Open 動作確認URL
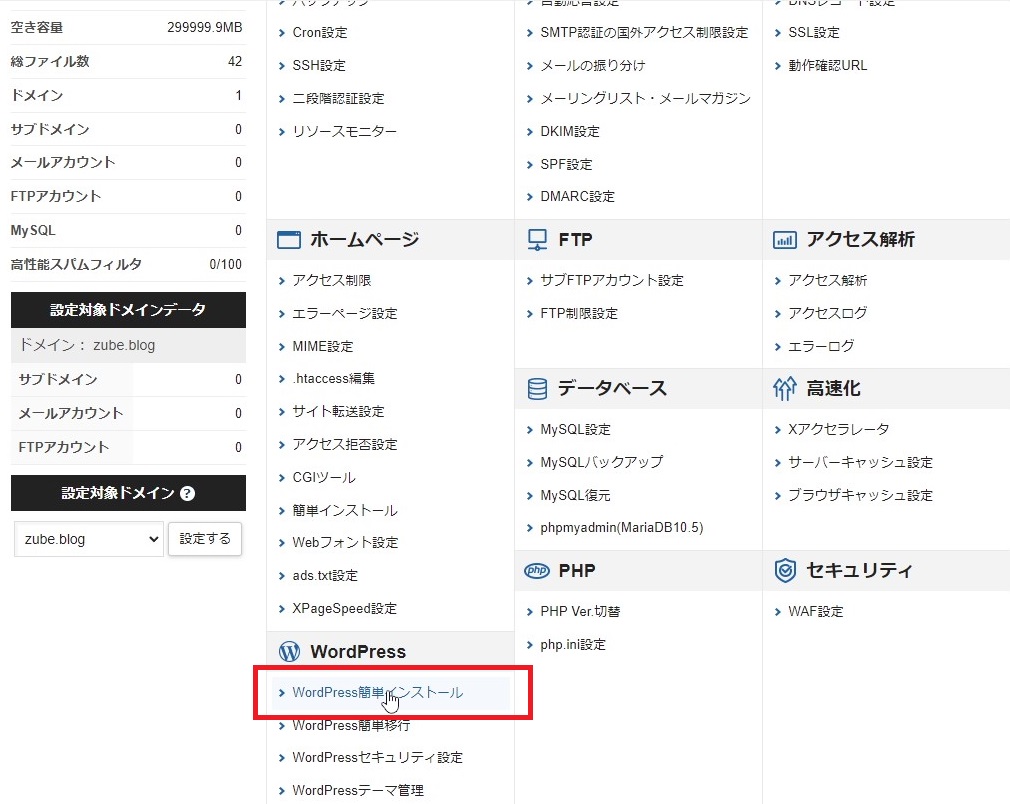1010x804 pixels. [828, 65]
